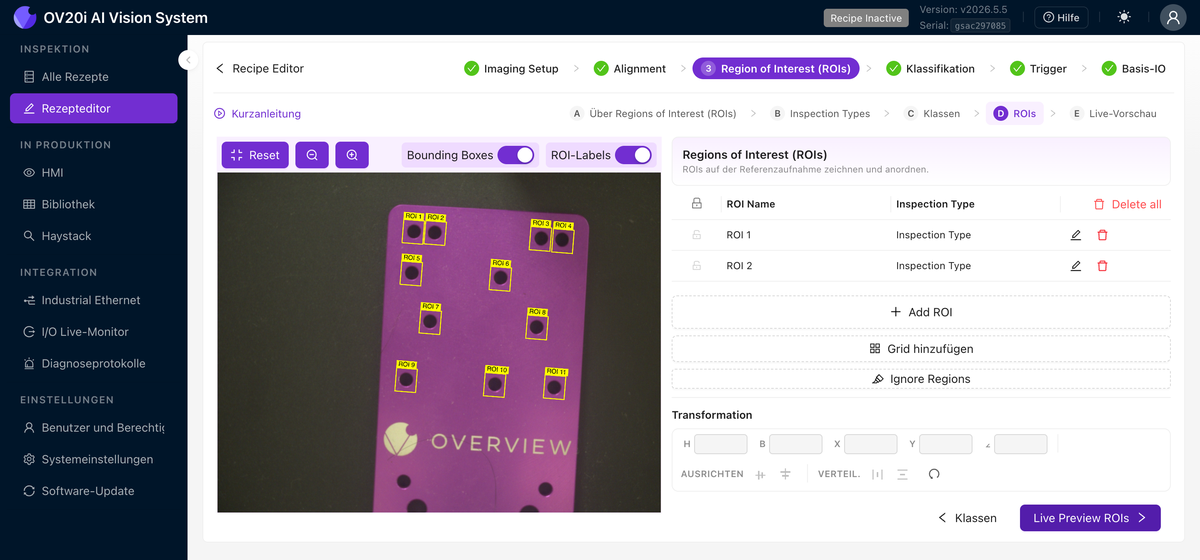Turn off the ROI-Labels switch

tap(633, 155)
